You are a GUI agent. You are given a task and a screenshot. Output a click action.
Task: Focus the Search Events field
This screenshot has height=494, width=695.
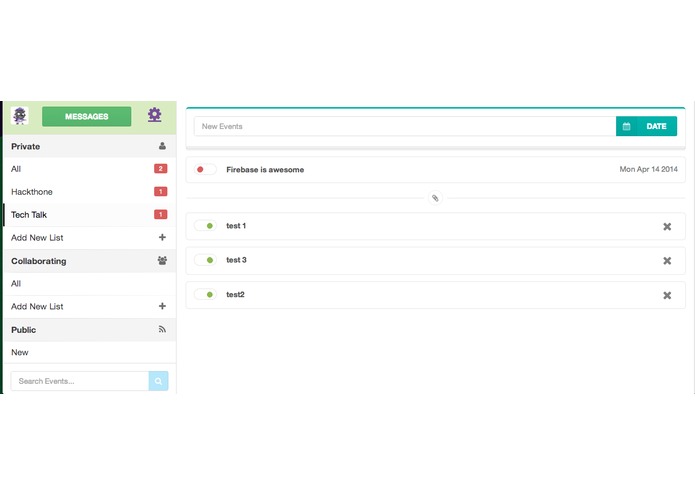(x=80, y=381)
